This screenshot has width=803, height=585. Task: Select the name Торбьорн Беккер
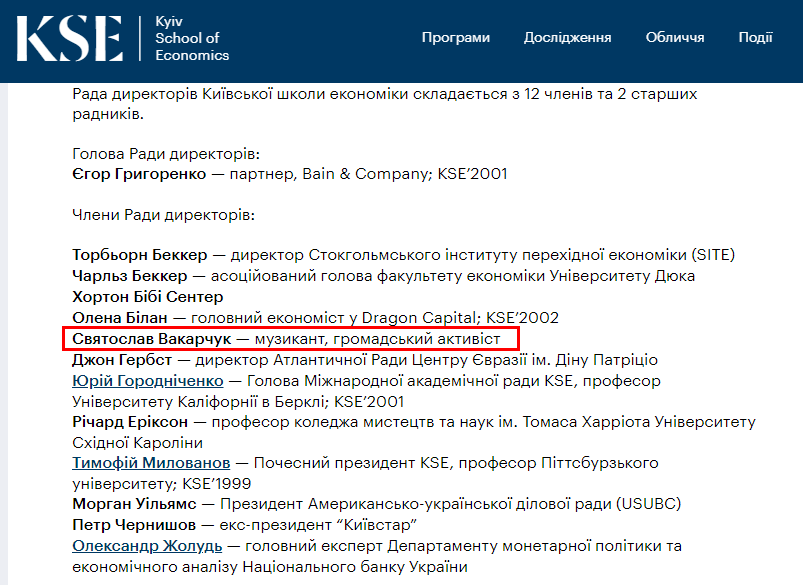[x=140, y=255]
